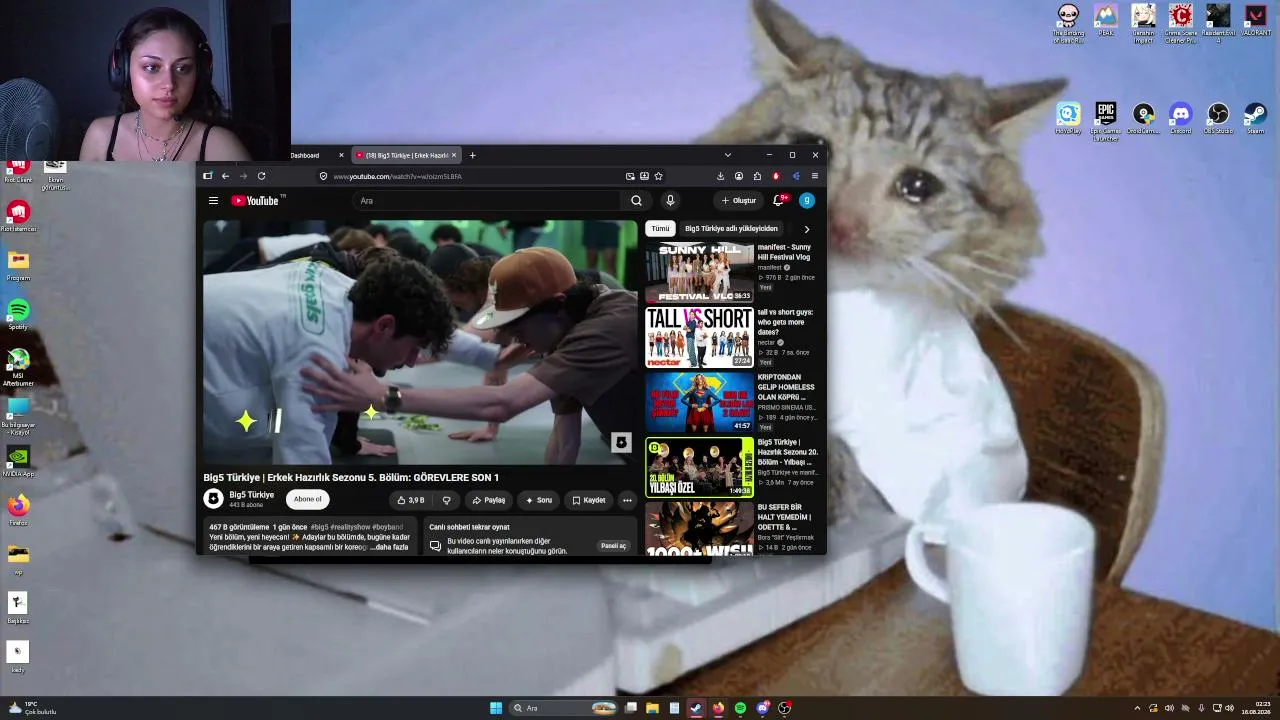Open OBS Studio desktop shortcut
Image resolution: width=1280 pixels, height=720 pixels.
[1218, 119]
